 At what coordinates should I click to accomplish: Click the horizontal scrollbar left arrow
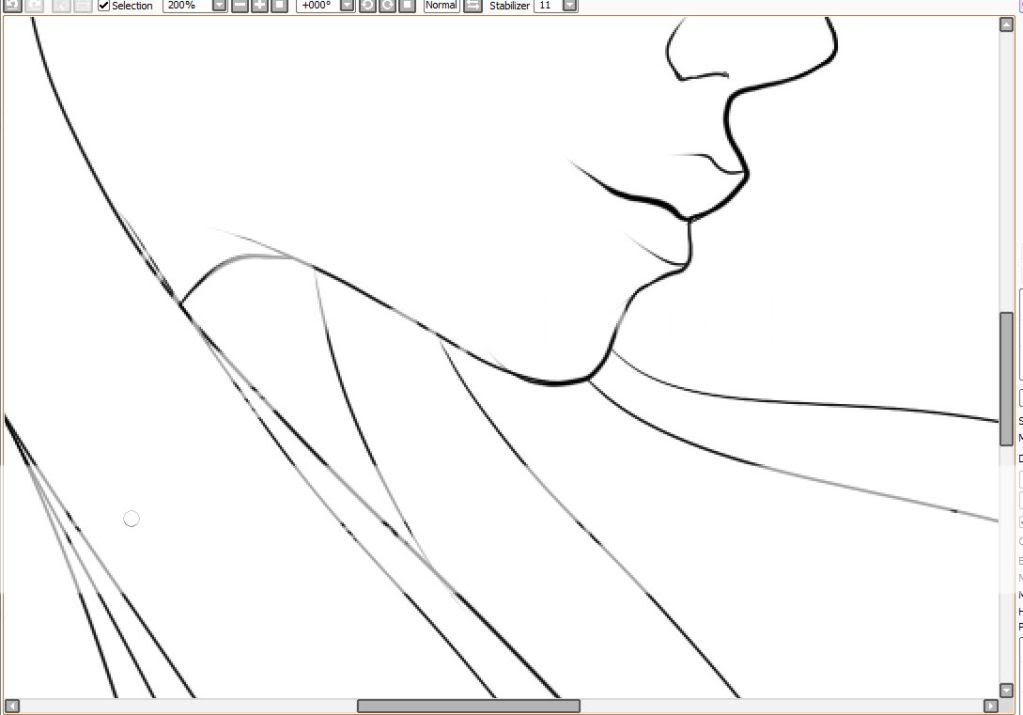coord(11,706)
